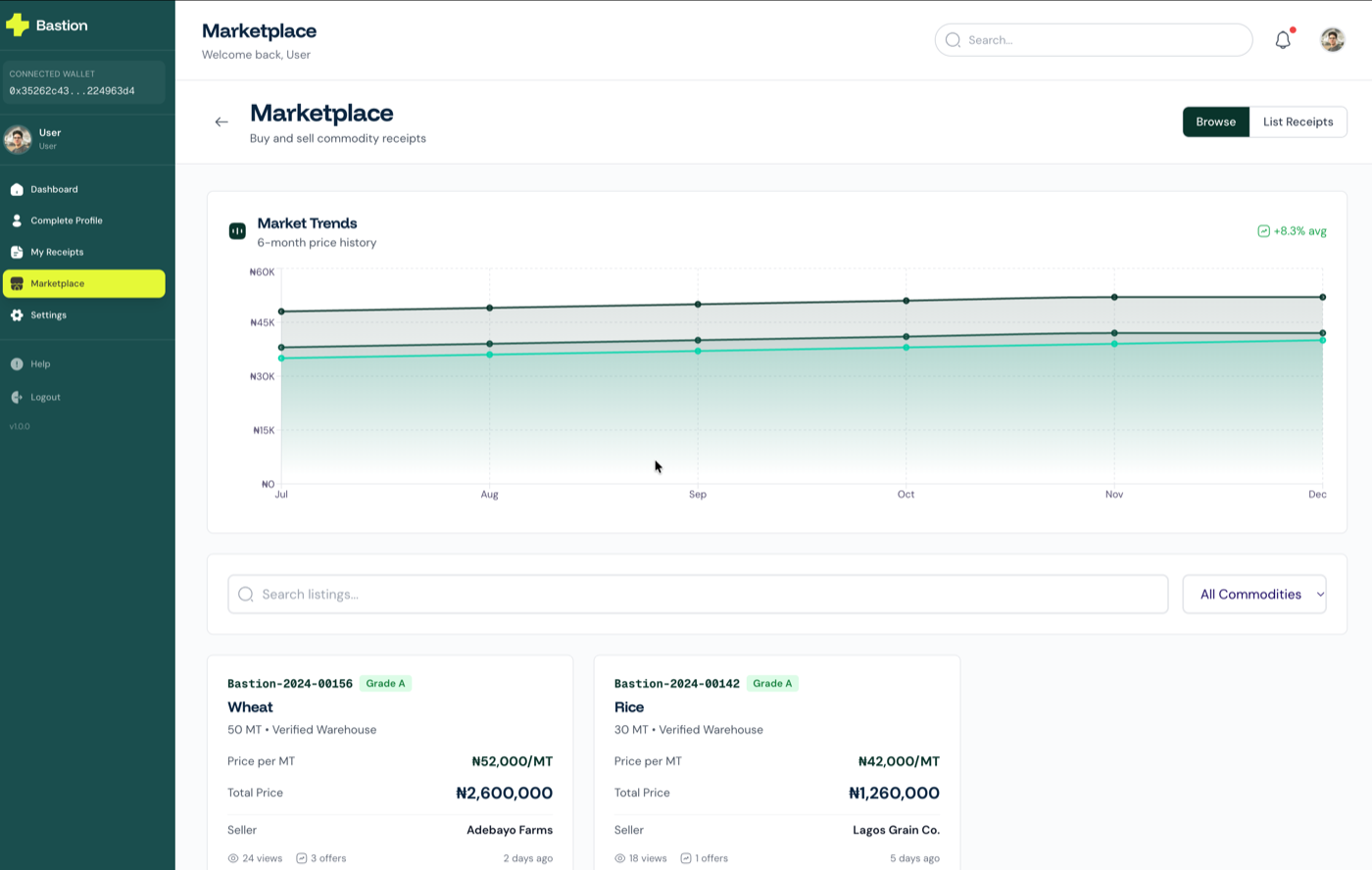Open the Wheat listing Bastion-2024-00156
The height and width of the screenshot is (870, 1372).
click(390, 762)
